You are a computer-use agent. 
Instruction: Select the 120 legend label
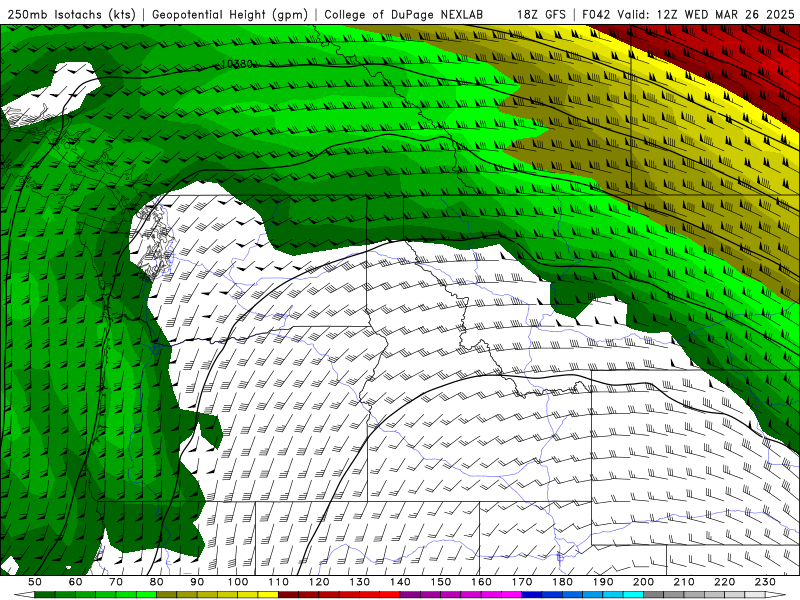[x=319, y=582]
